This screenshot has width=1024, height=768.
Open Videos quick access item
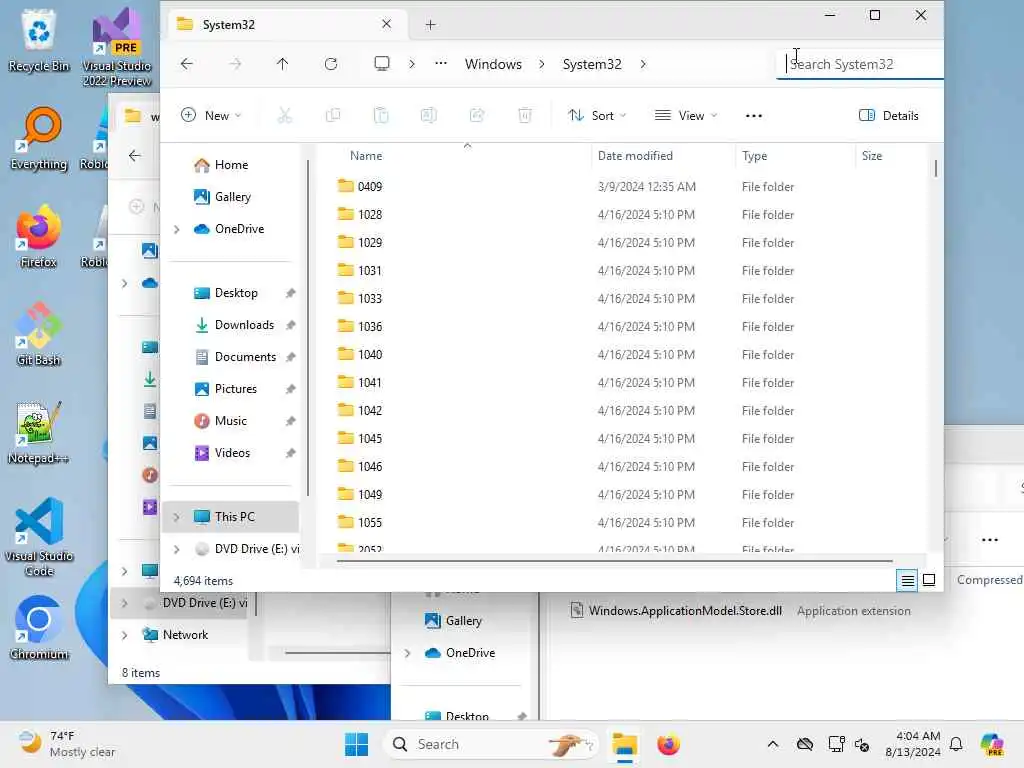point(232,453)
